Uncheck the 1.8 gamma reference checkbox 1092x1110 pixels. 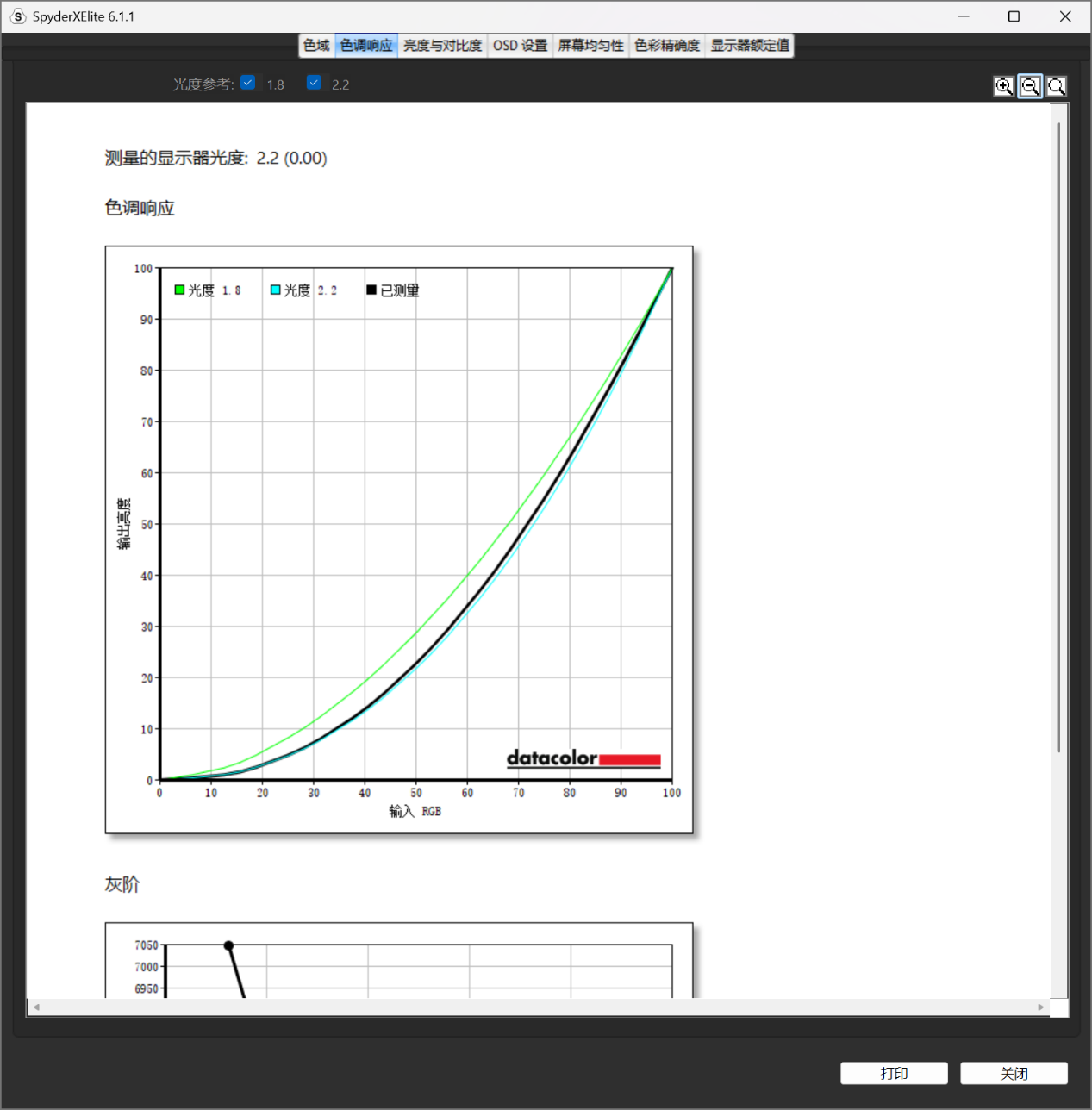248,83
